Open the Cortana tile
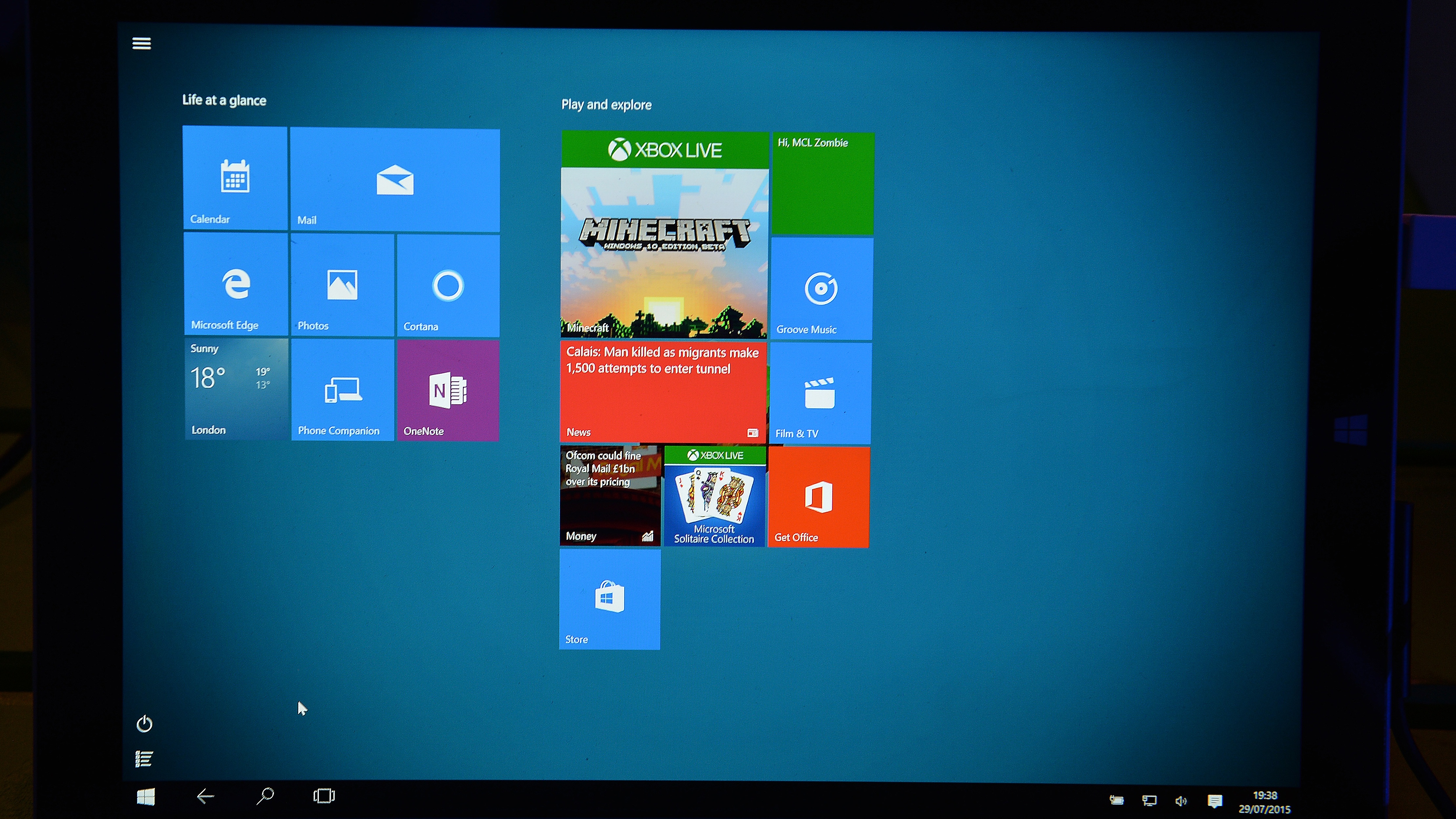 click(448, 286)
